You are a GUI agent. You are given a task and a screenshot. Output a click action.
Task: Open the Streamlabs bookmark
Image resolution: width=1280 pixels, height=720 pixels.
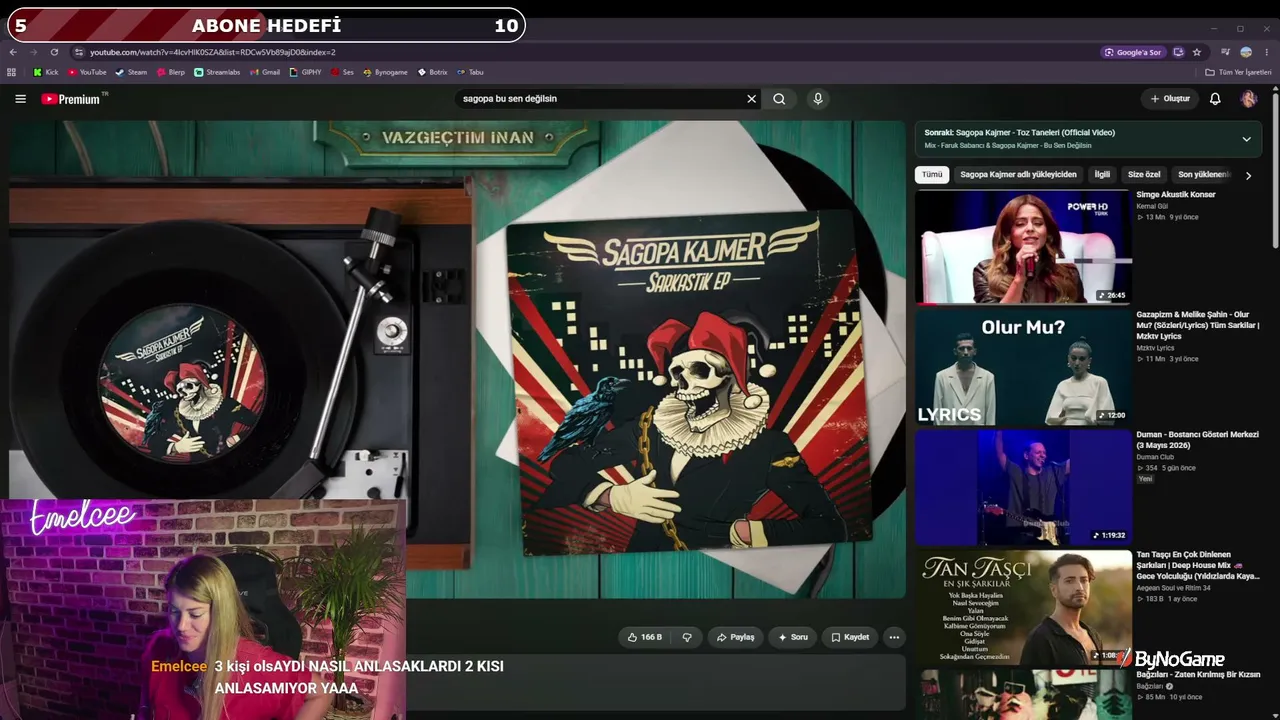point(217,72)
